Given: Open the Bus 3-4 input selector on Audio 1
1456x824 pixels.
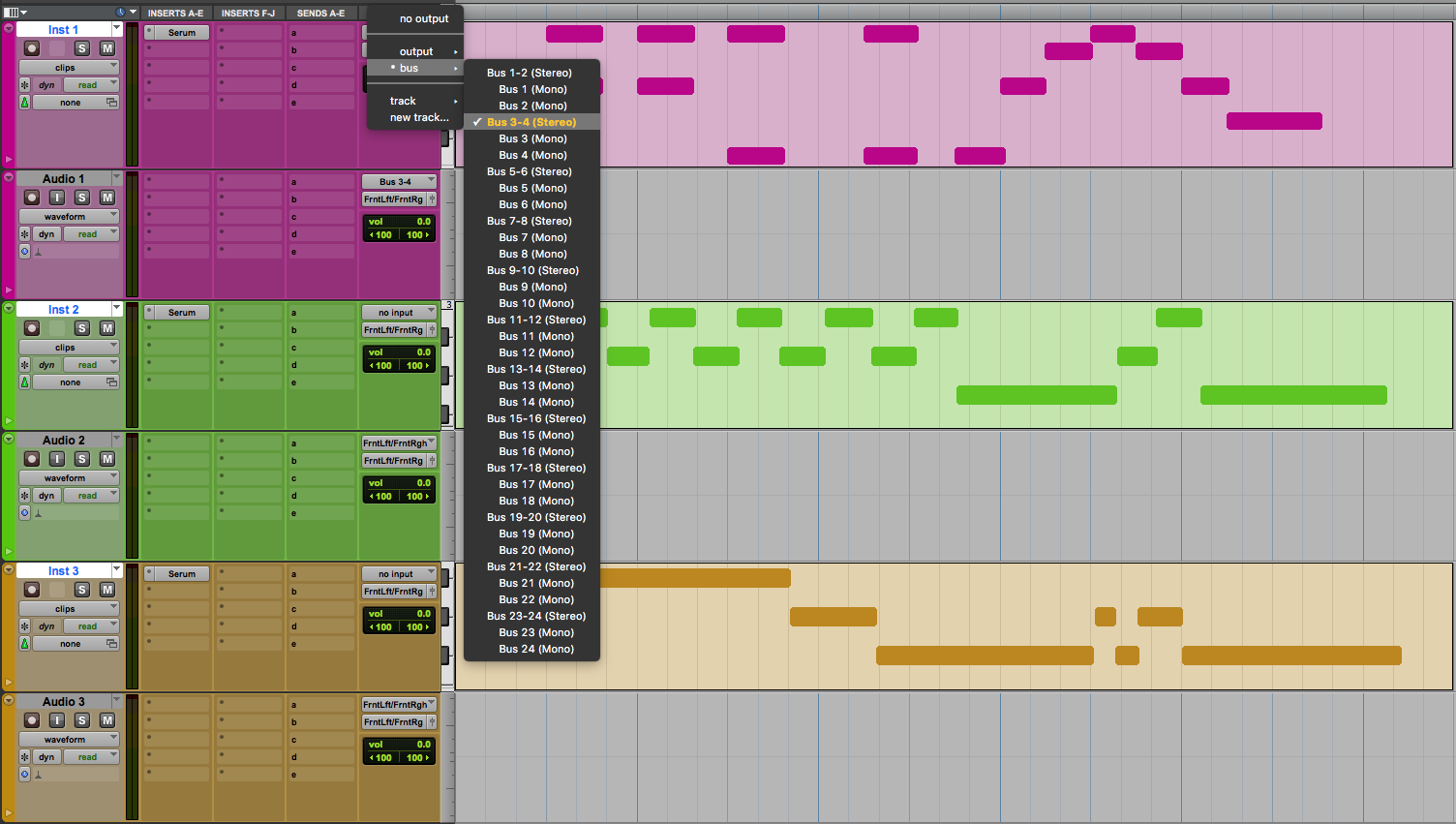Looking at the screenshot, I should tap(399, 182).
